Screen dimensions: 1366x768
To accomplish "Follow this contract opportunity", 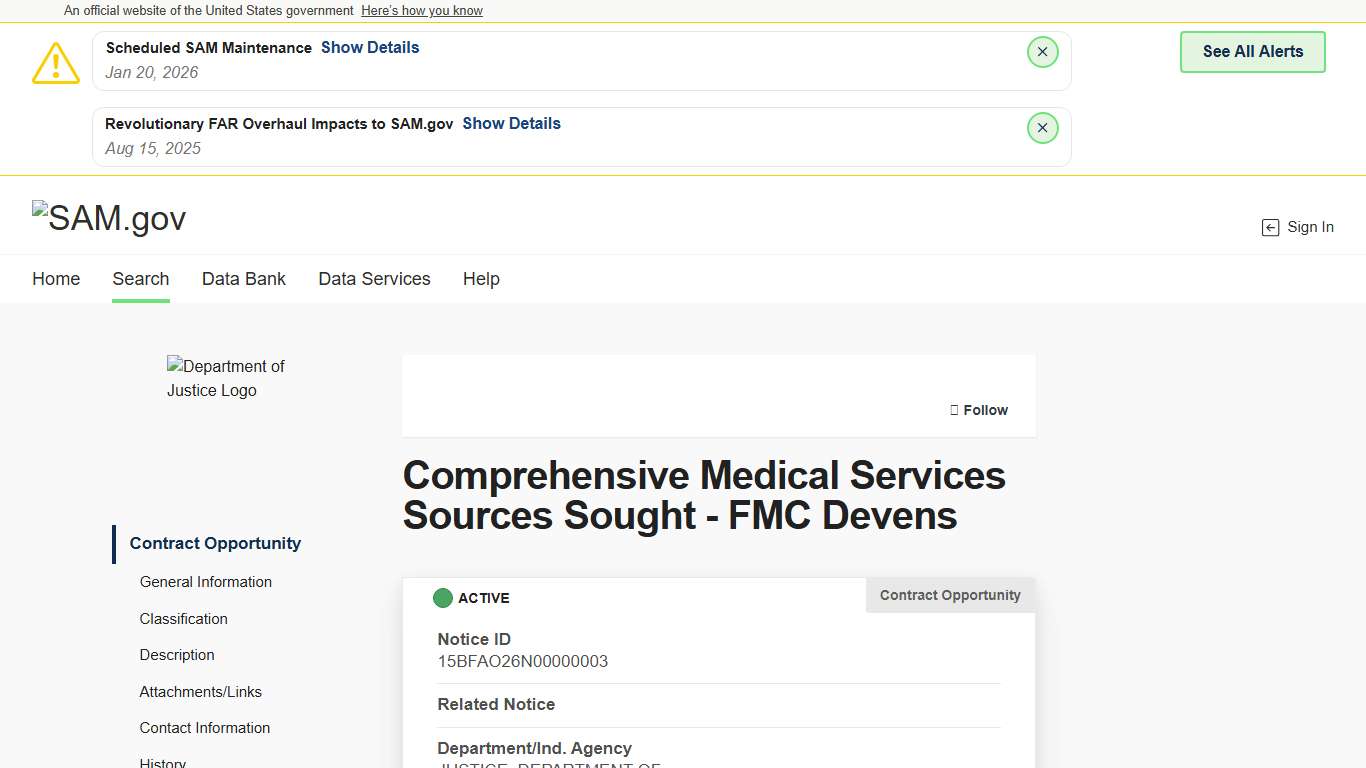I will click(979, 410).
